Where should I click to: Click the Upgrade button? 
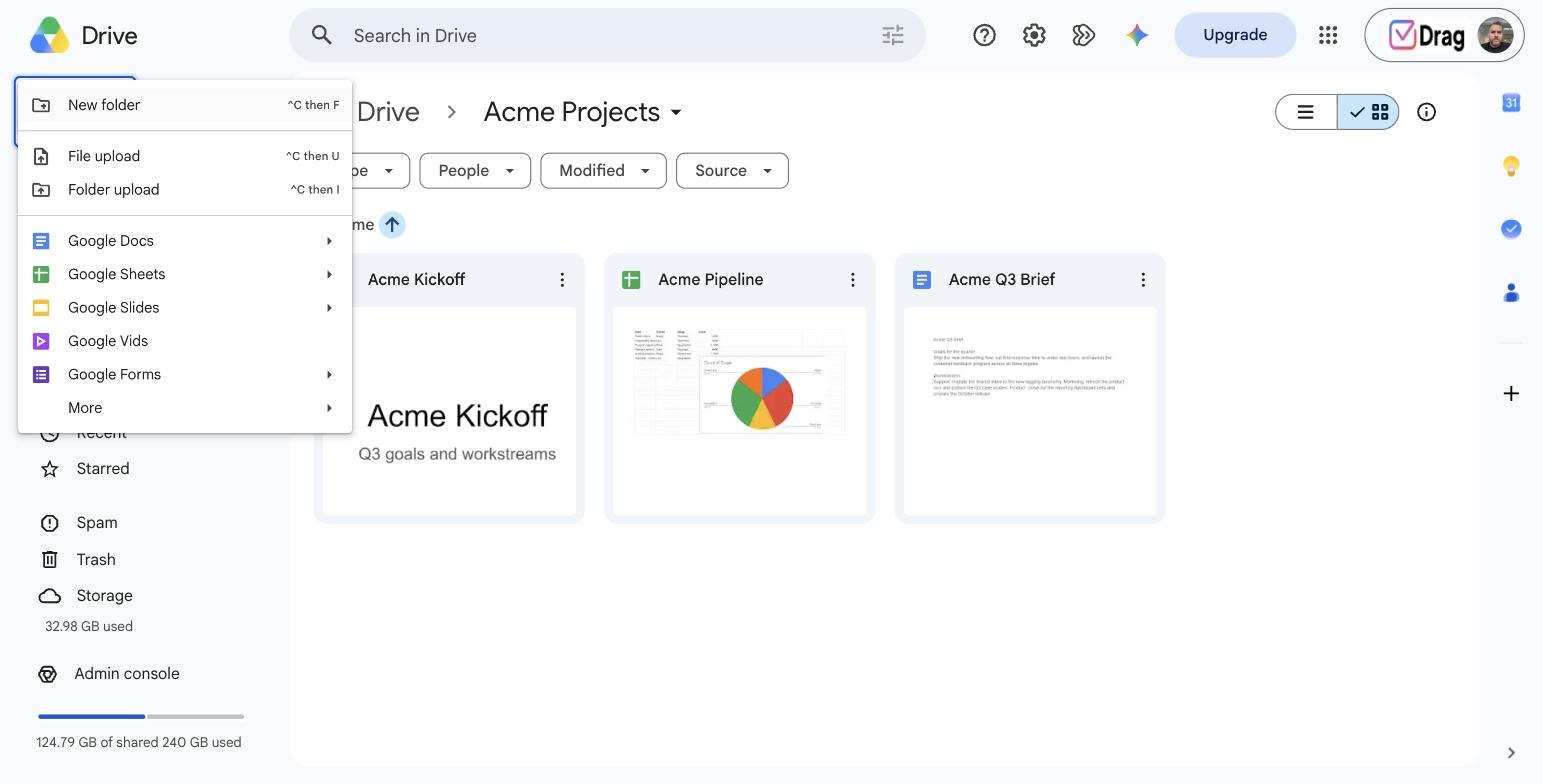tap(1235, 35)
